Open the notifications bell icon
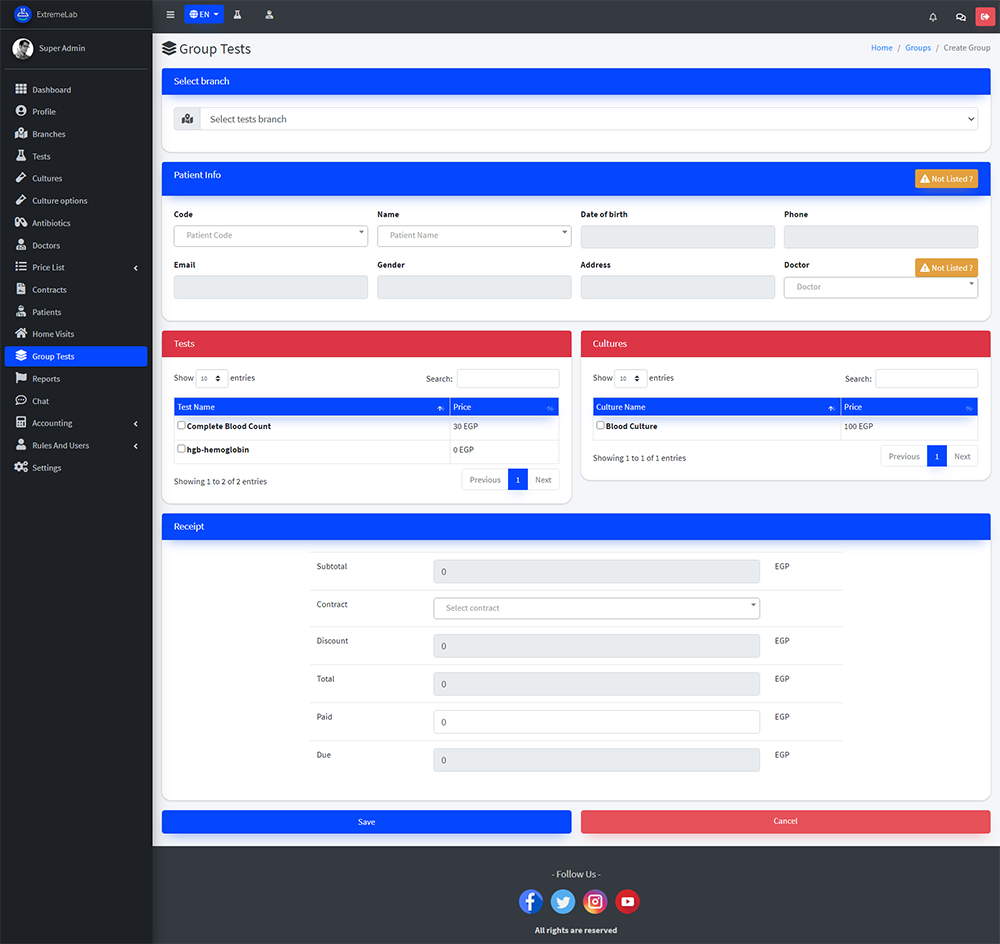This screenshot has height=944, width=1000. click(x=933, y=16)
